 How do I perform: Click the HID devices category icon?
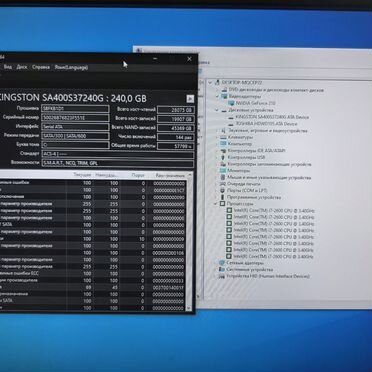pyautogui.click(x=222, y=276)
